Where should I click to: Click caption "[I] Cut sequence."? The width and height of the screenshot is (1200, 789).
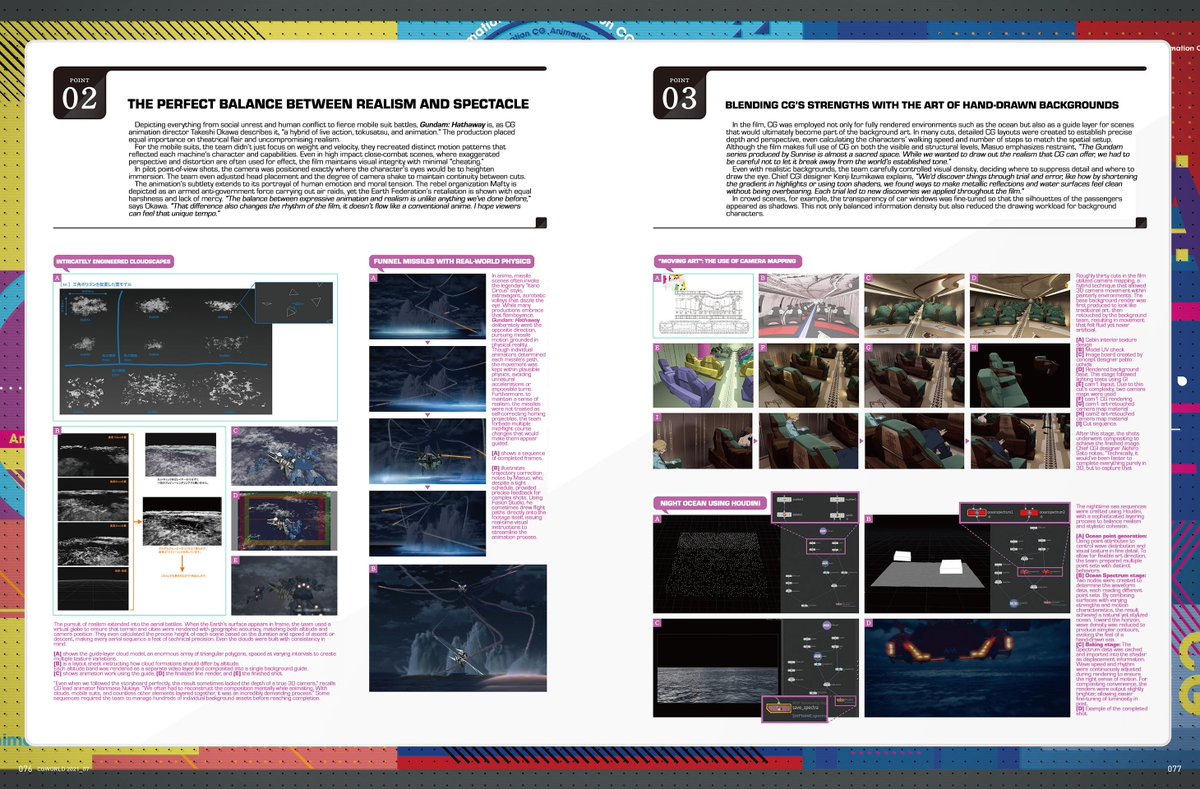tap(1097, 424)
